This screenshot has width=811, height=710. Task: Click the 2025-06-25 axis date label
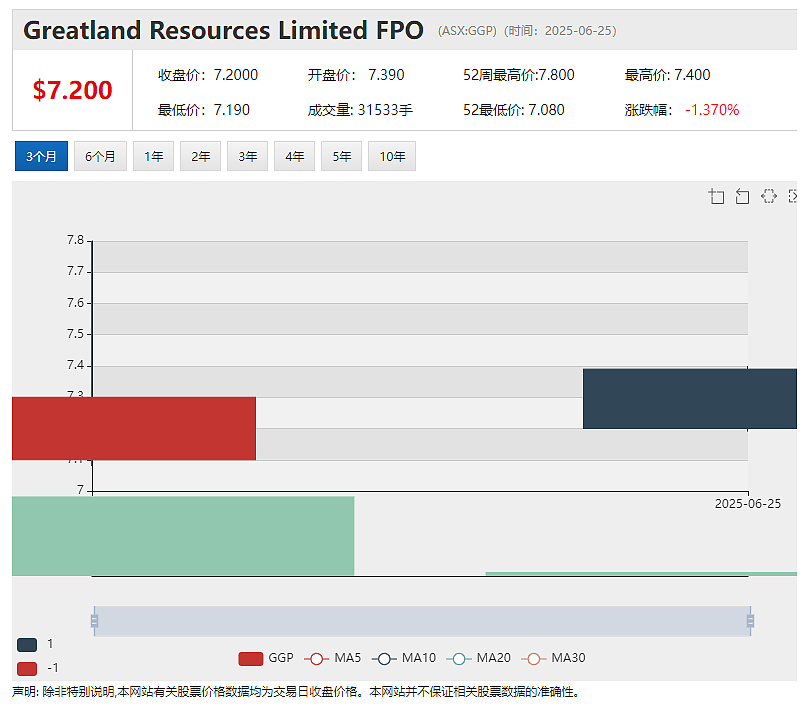(747, 504)
